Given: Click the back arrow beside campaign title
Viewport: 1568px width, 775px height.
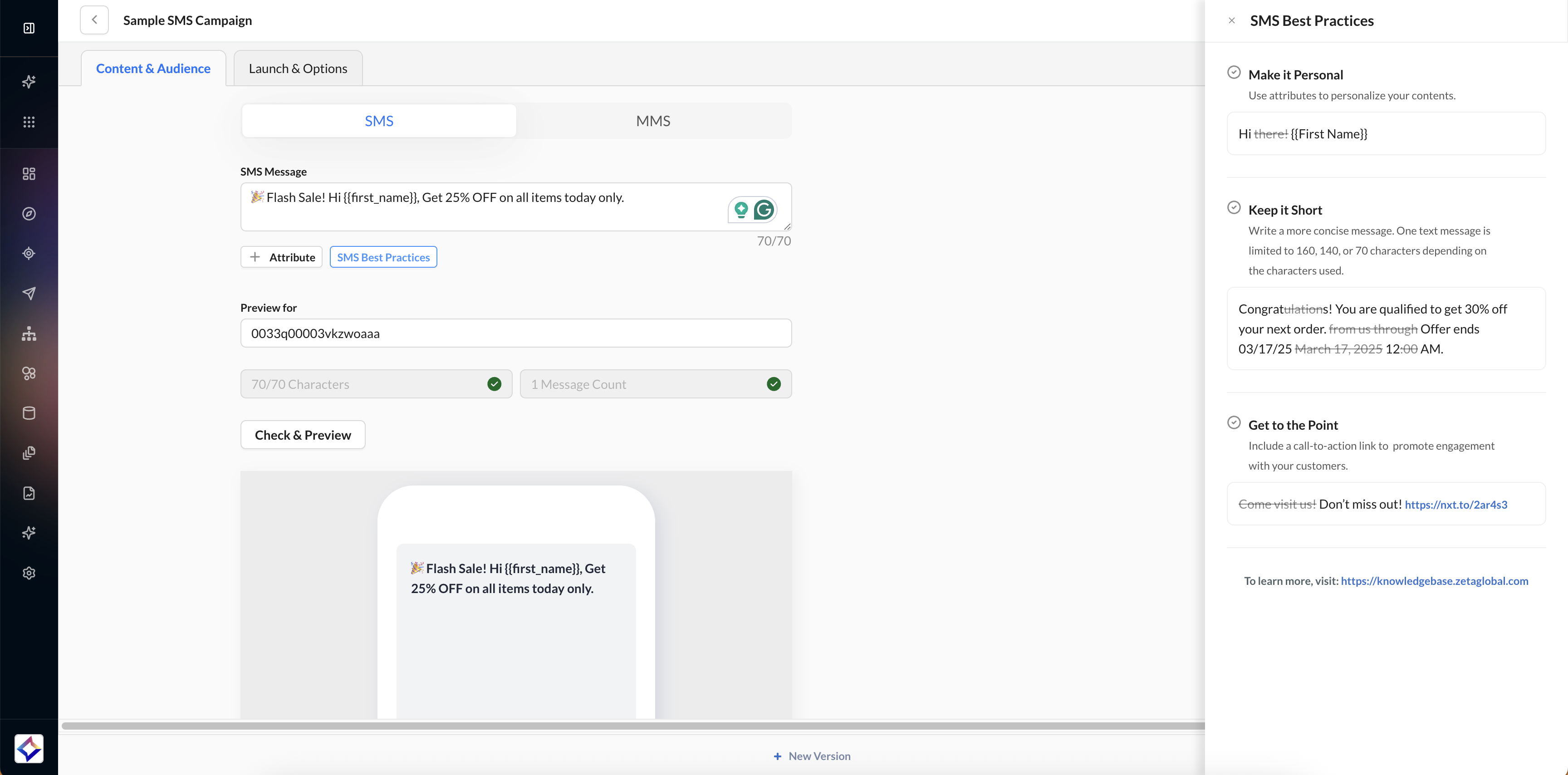Looking at the screenshot, I should pyautogui.click(x=94, y=20).
